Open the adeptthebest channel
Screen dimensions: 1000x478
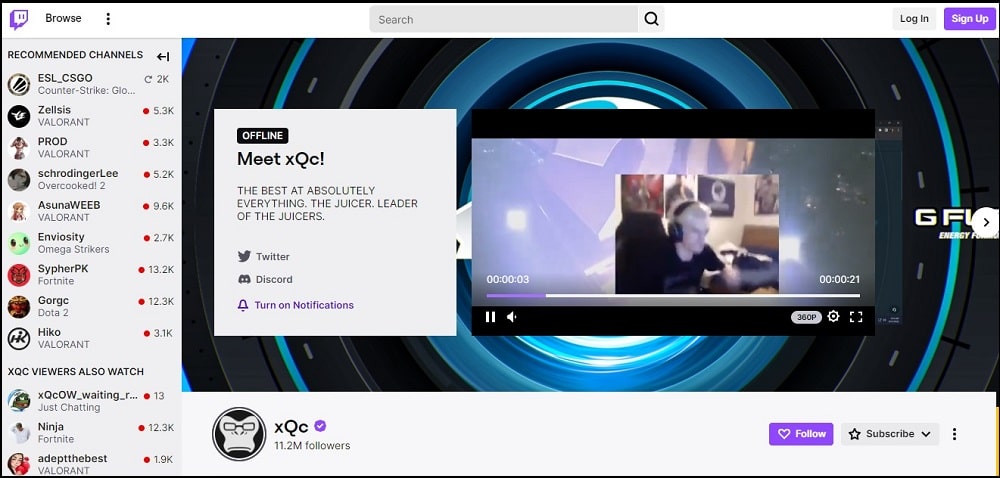(91, 464)
